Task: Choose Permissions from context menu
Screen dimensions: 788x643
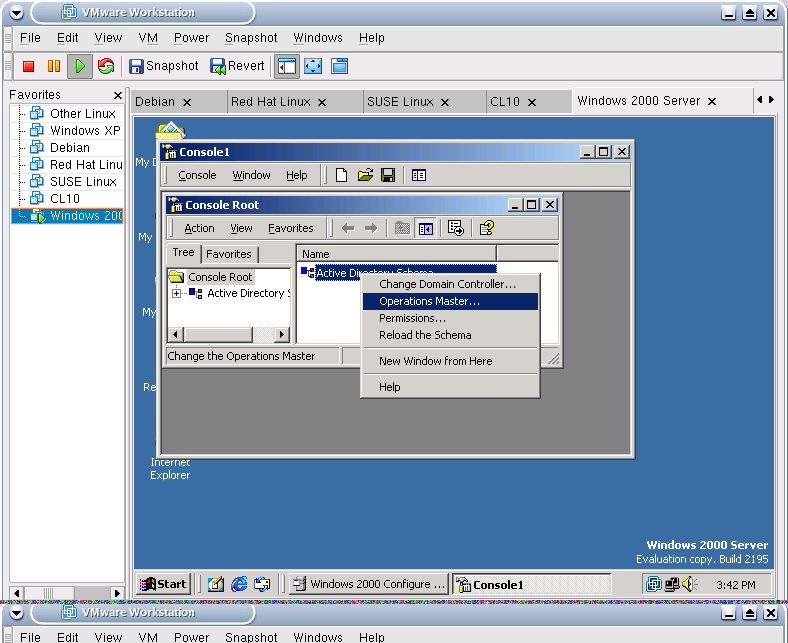Action: [450, 318]
